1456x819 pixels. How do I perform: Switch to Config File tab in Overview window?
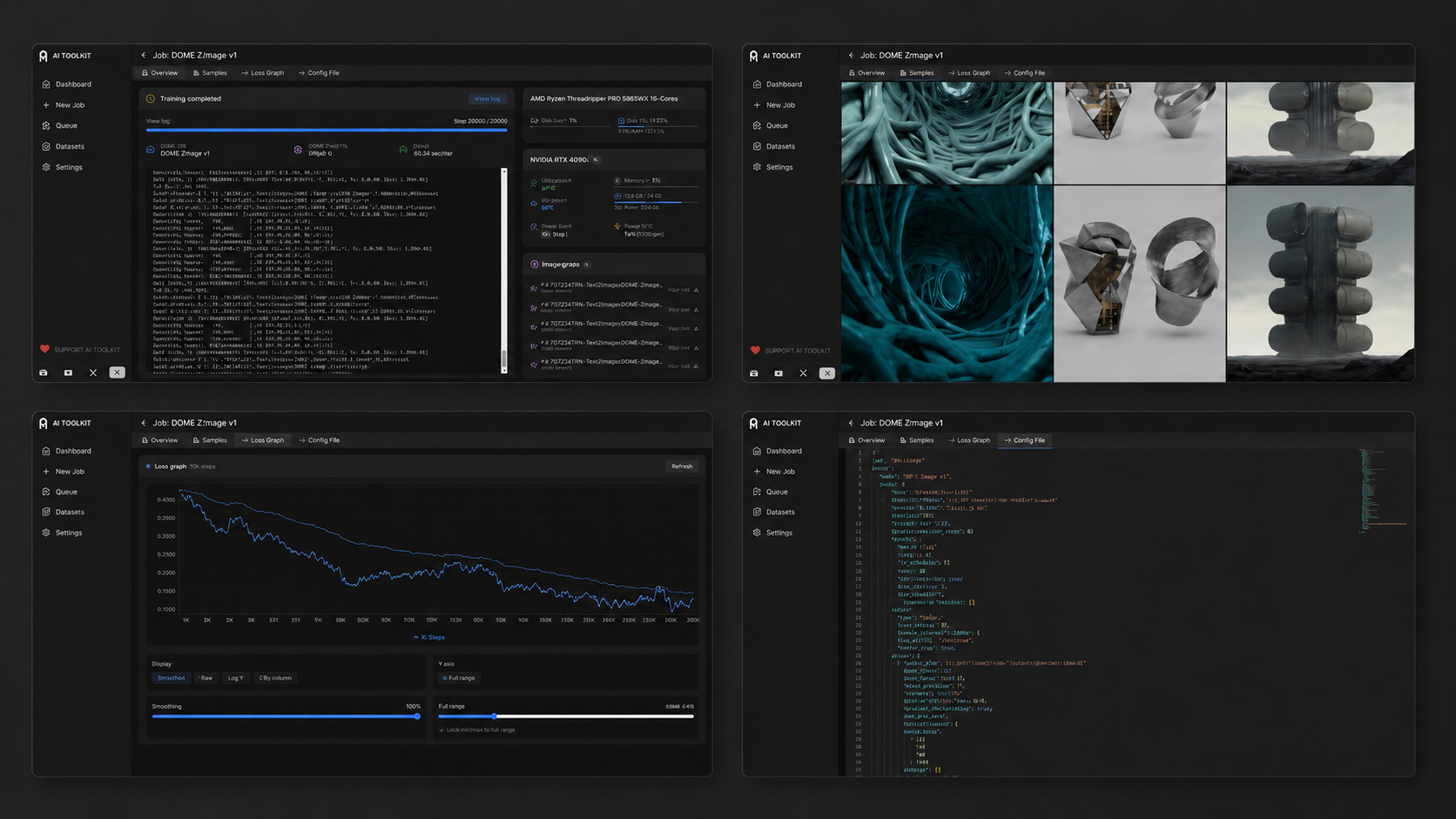[319, 73]
